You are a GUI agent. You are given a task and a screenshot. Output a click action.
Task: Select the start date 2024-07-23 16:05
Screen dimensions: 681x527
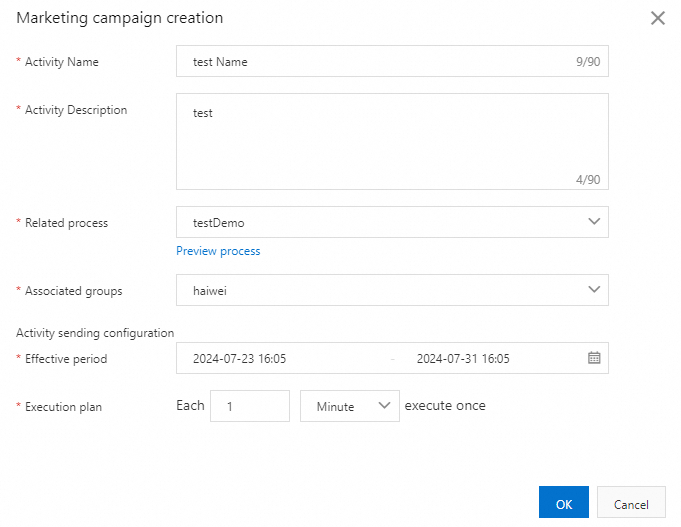[240, 358]
